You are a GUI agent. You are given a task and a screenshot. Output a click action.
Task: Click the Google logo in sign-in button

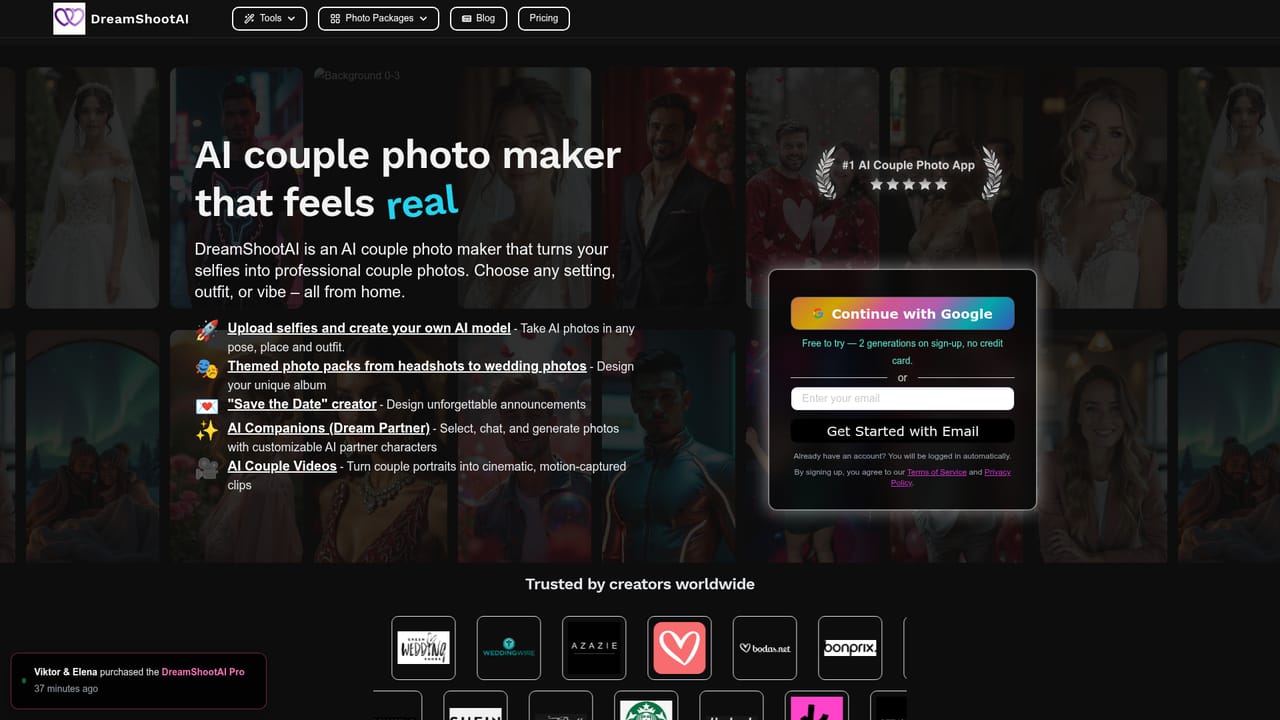point(818,314)
